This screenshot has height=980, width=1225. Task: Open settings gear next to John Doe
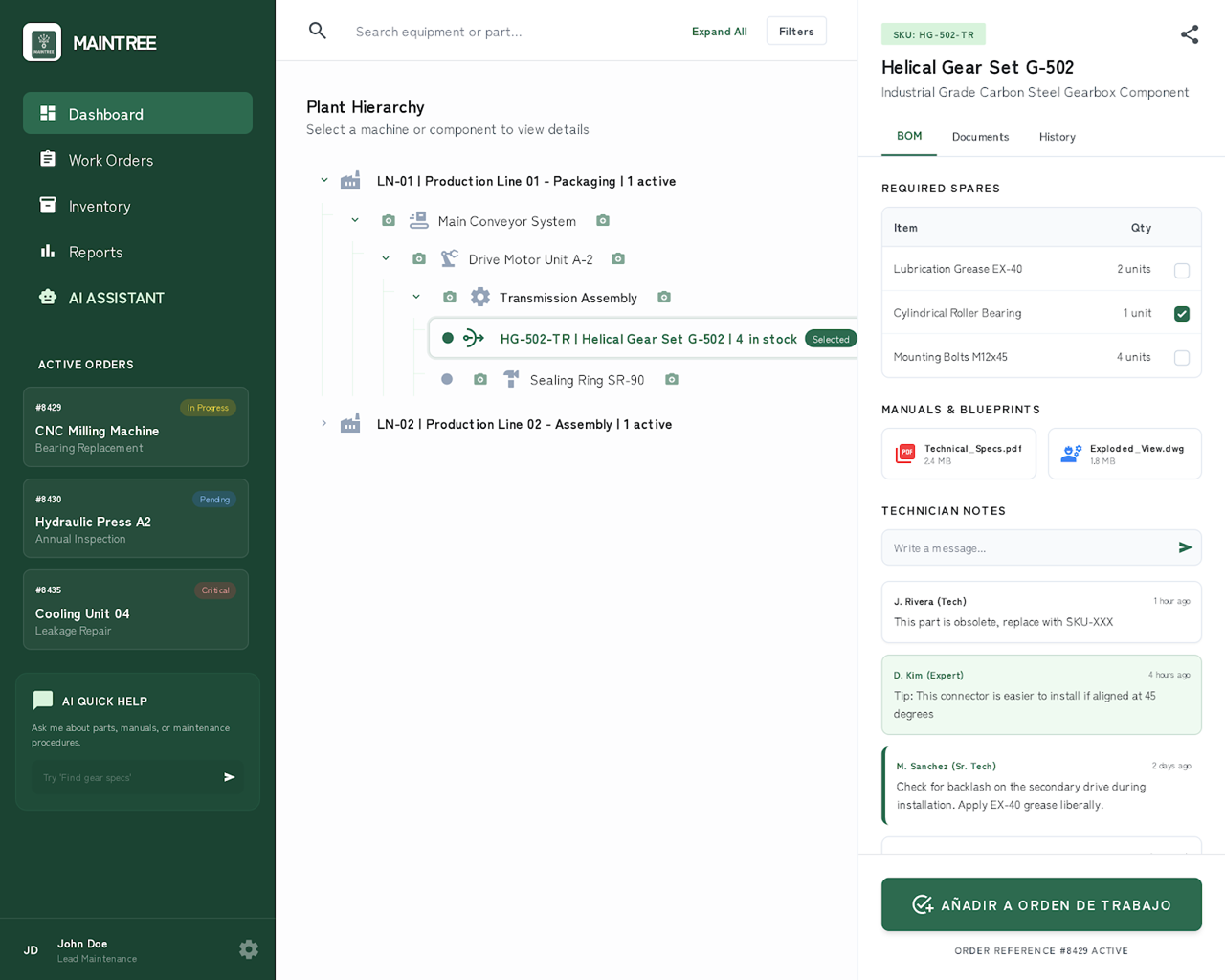249,948
